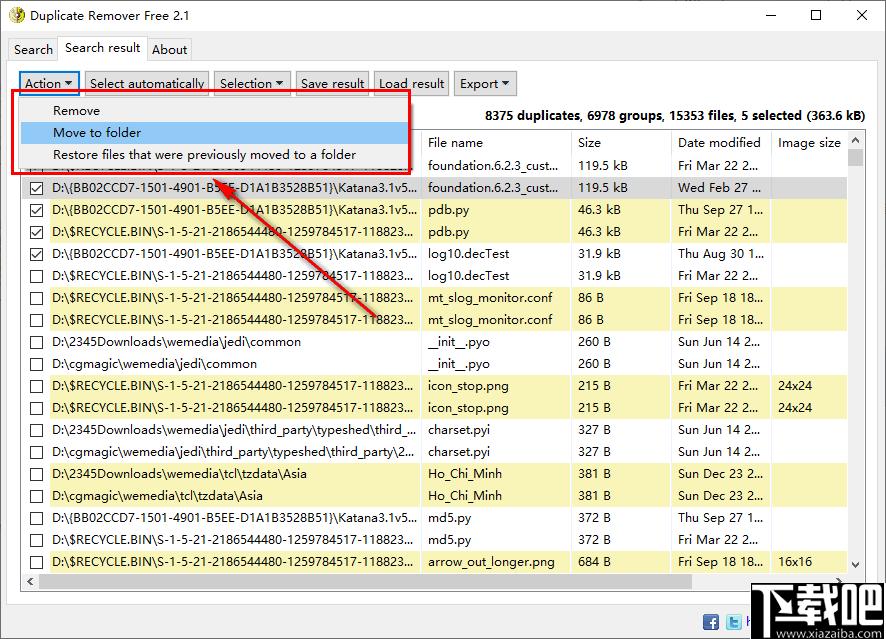Image resolution: width=886 pixels, height=639 pixels.
Task: Click Load result button
Action: point(411,84)
